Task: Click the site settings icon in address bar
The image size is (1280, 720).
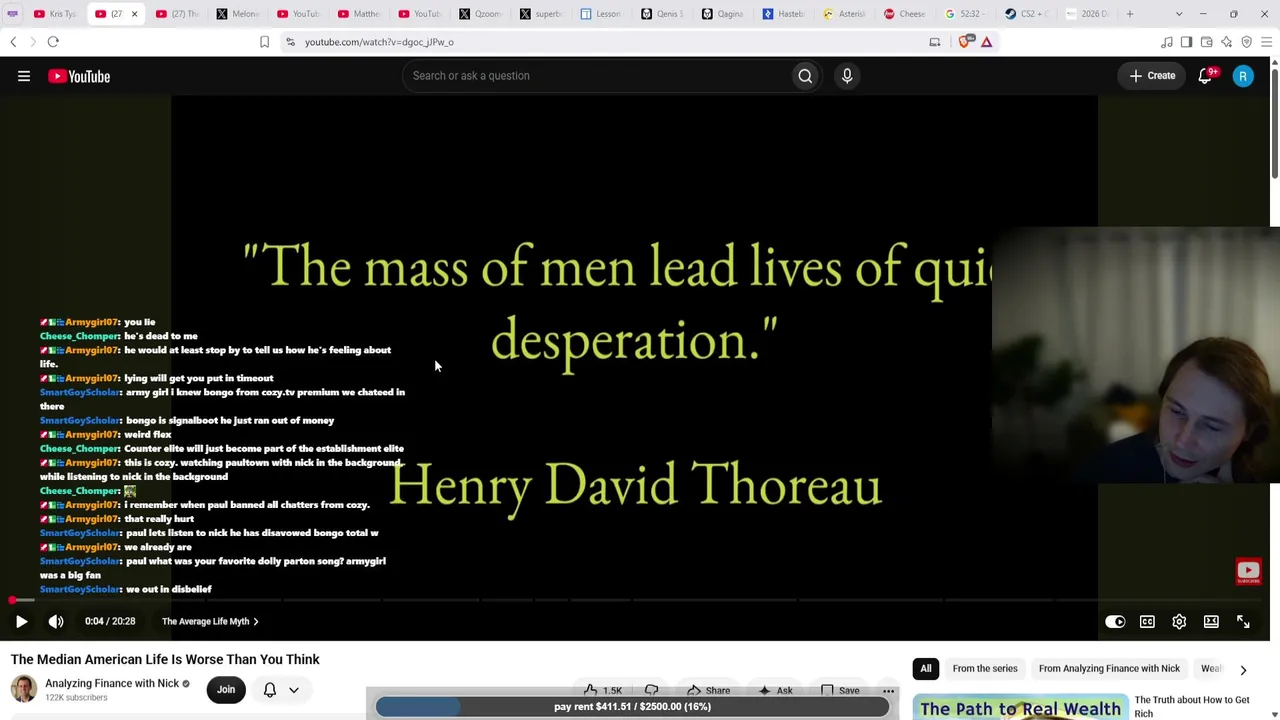Action: pyautogui.click(x=290, y=42)
